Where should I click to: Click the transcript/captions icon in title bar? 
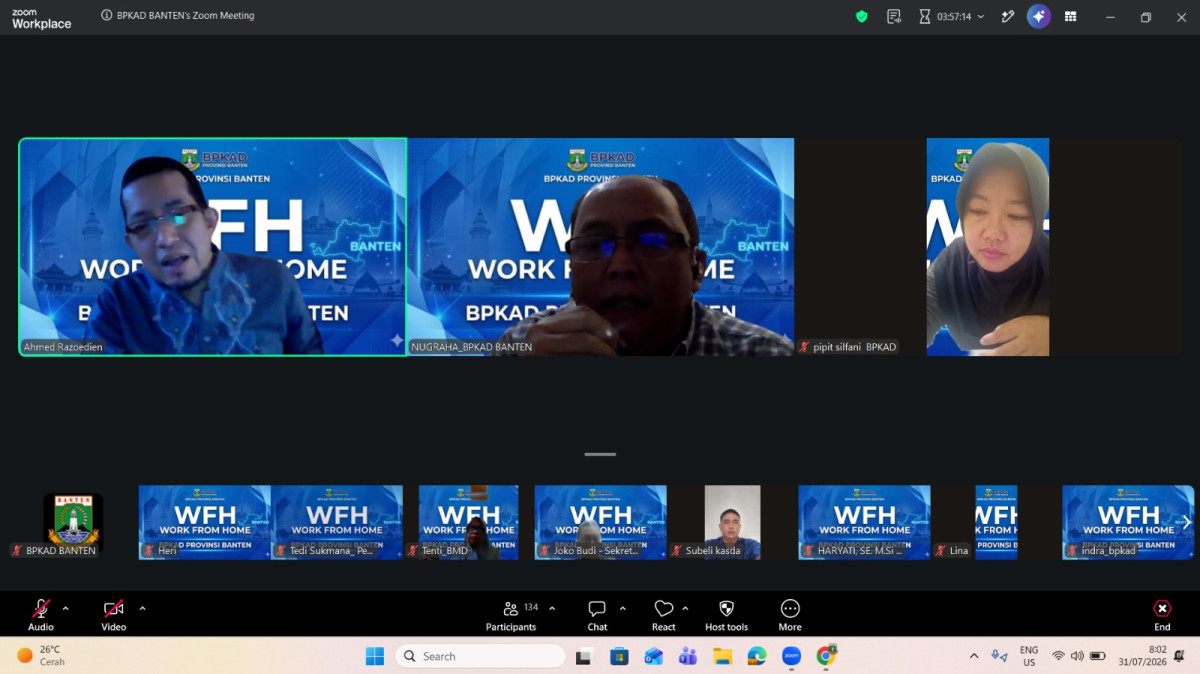coord(894,16)
